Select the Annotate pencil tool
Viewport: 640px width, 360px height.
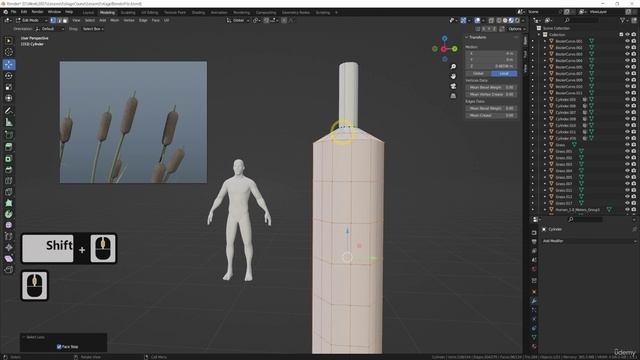pos(9,111)
